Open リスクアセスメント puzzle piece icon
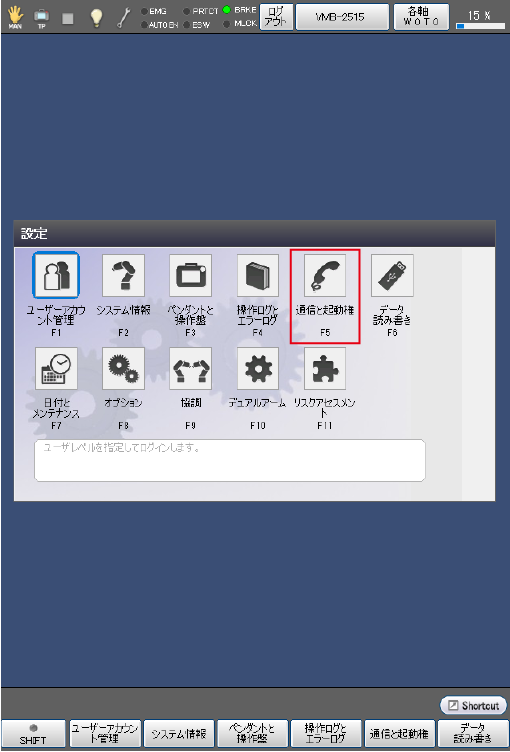This screenshot has width=510, height=752. pyautogui.click(x=325, y=368)
